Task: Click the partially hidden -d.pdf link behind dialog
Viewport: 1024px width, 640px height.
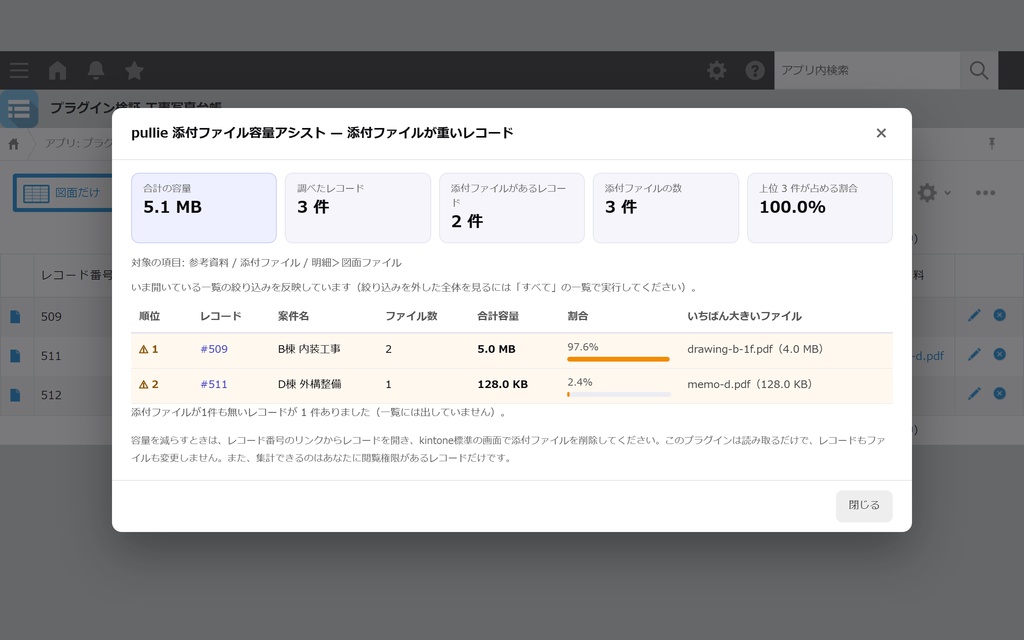Action: coord(928,356)
